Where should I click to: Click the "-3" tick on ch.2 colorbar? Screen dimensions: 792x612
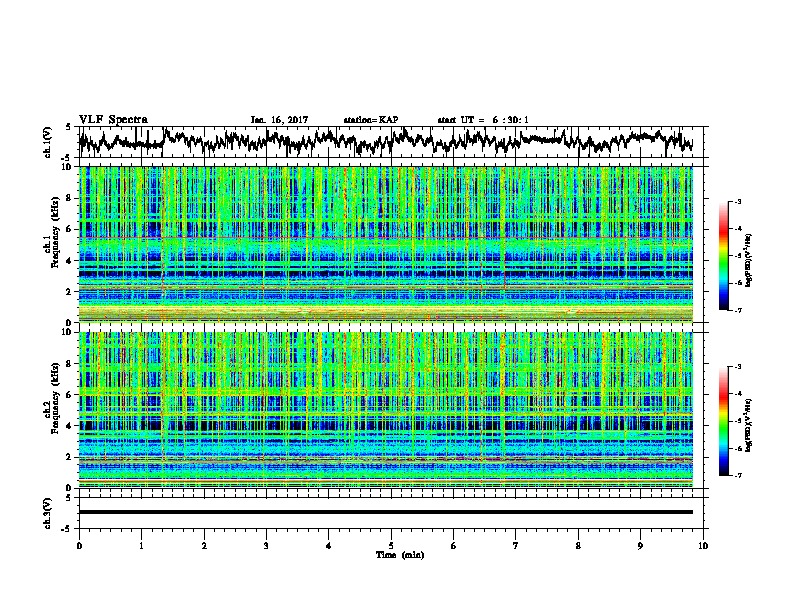737,367
